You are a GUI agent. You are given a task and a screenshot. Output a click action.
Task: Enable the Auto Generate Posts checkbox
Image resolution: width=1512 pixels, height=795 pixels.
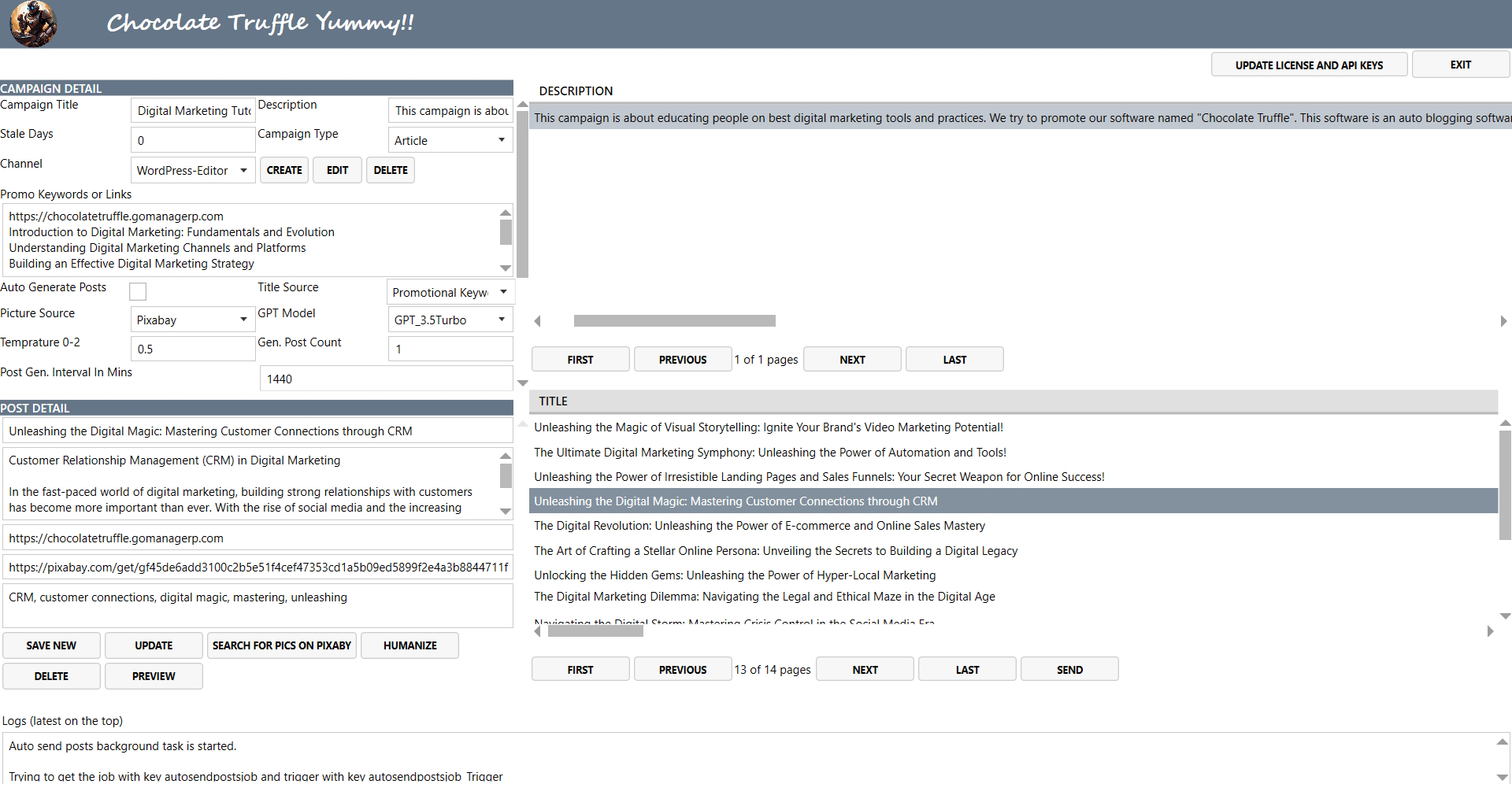pyautogui.click(x=138, y=292)
